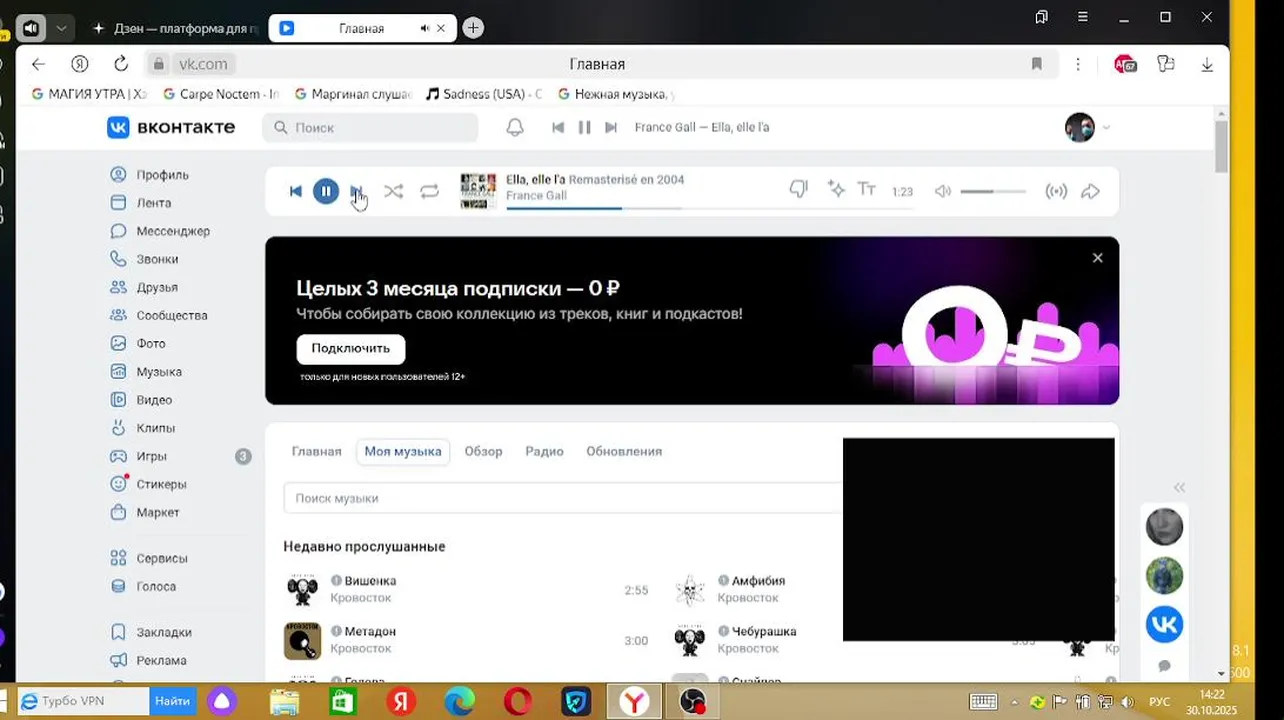Screen dimensions: 1284x720
Task: Collapse the right chat sidebar chevrons
Action: [x=1179, y=487]
